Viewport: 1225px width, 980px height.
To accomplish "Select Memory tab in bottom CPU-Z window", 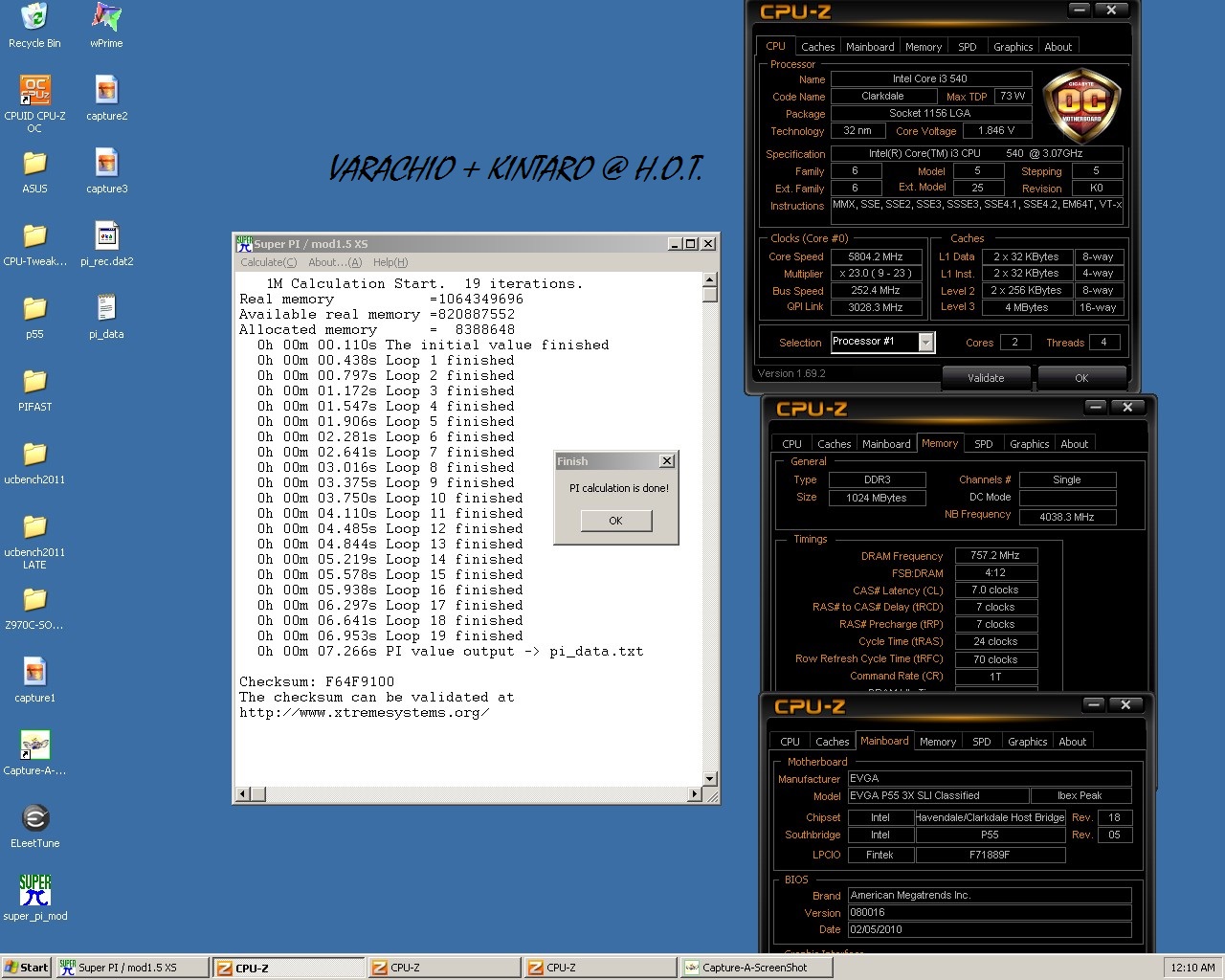I will [938, 742].
